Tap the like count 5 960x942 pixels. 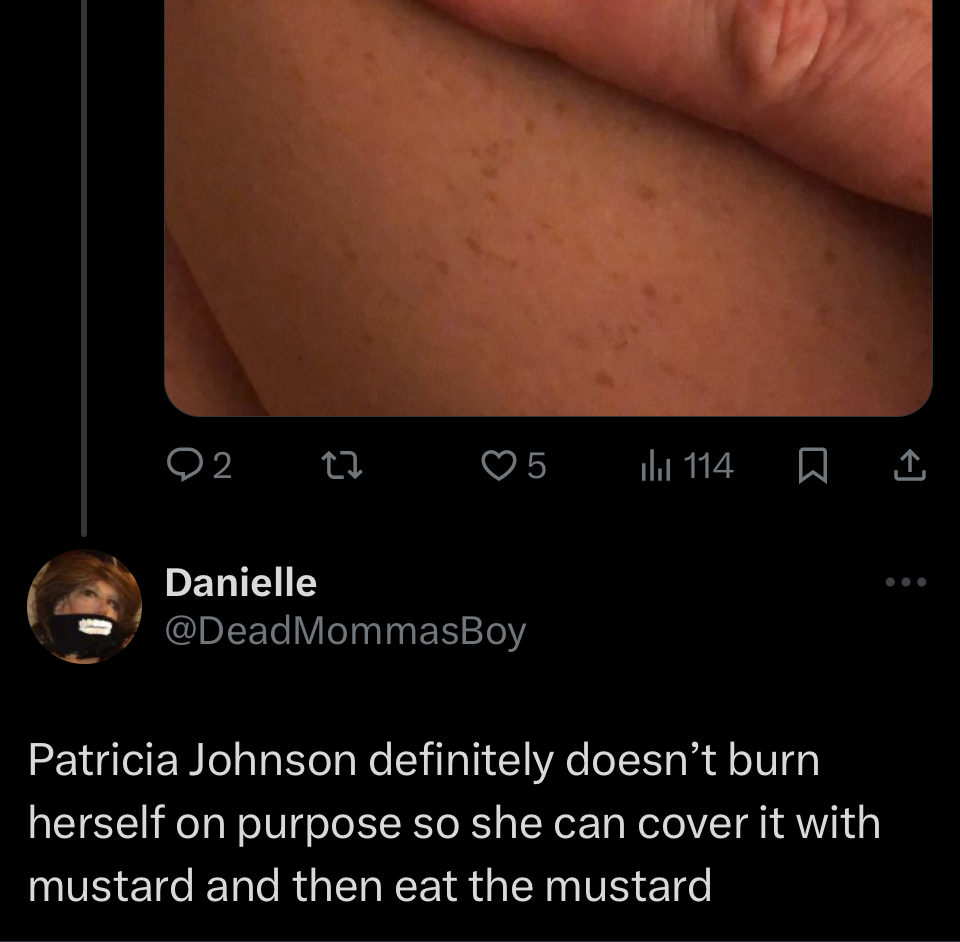click(x=536, y=466)
